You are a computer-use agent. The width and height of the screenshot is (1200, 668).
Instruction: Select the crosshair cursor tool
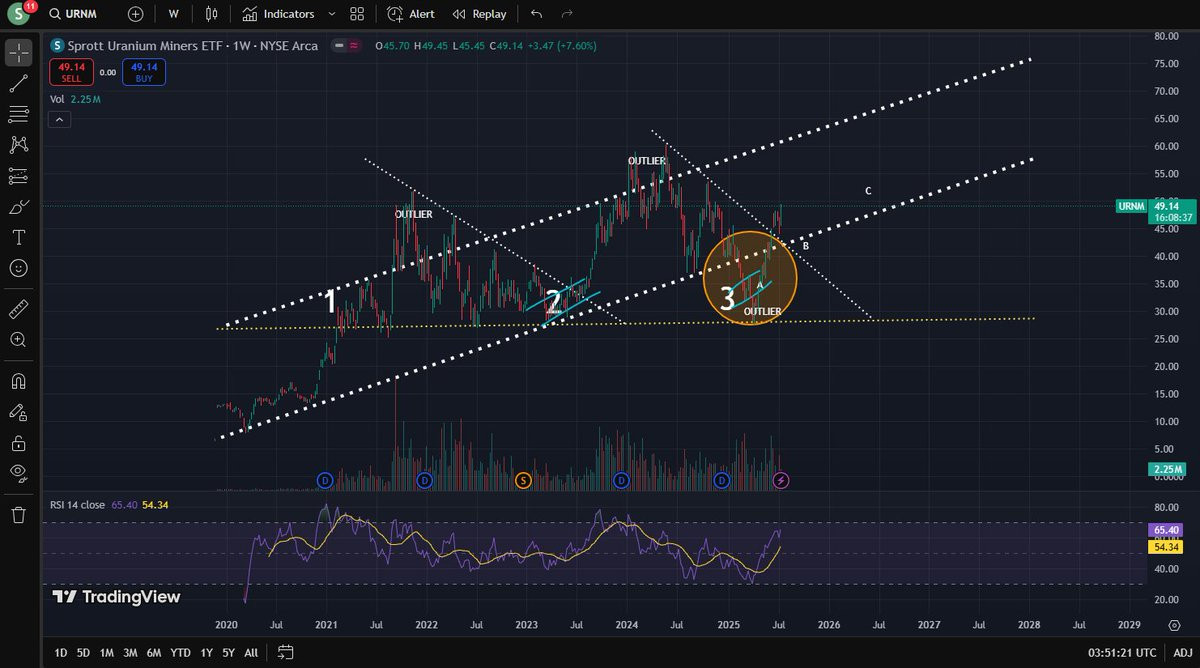18,53
